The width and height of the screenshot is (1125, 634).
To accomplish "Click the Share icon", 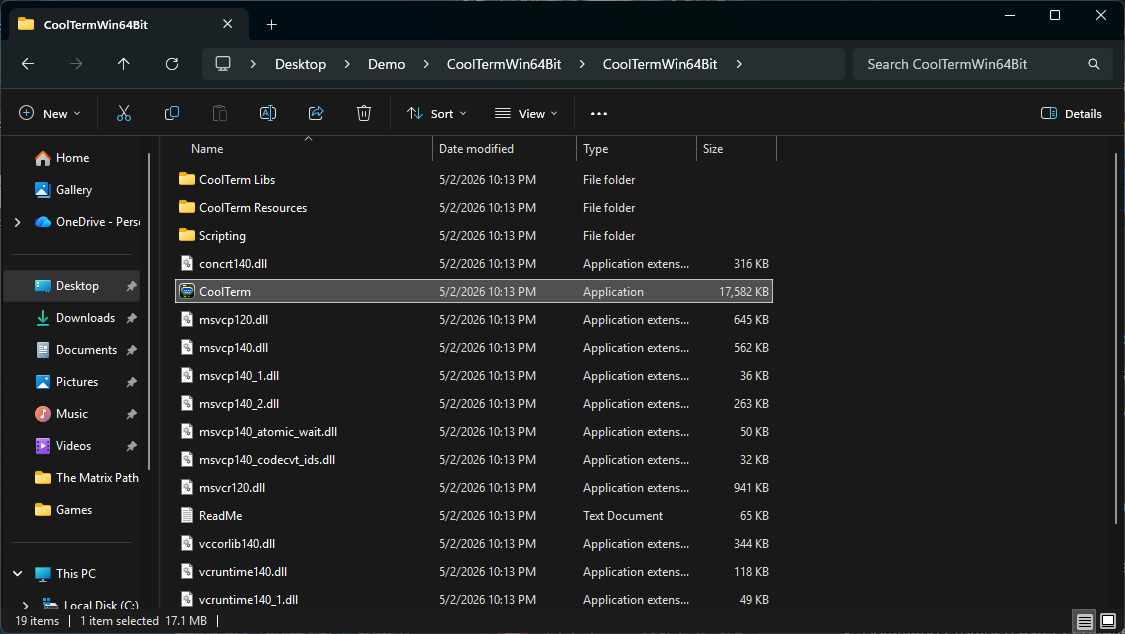I will click(316, 113).
